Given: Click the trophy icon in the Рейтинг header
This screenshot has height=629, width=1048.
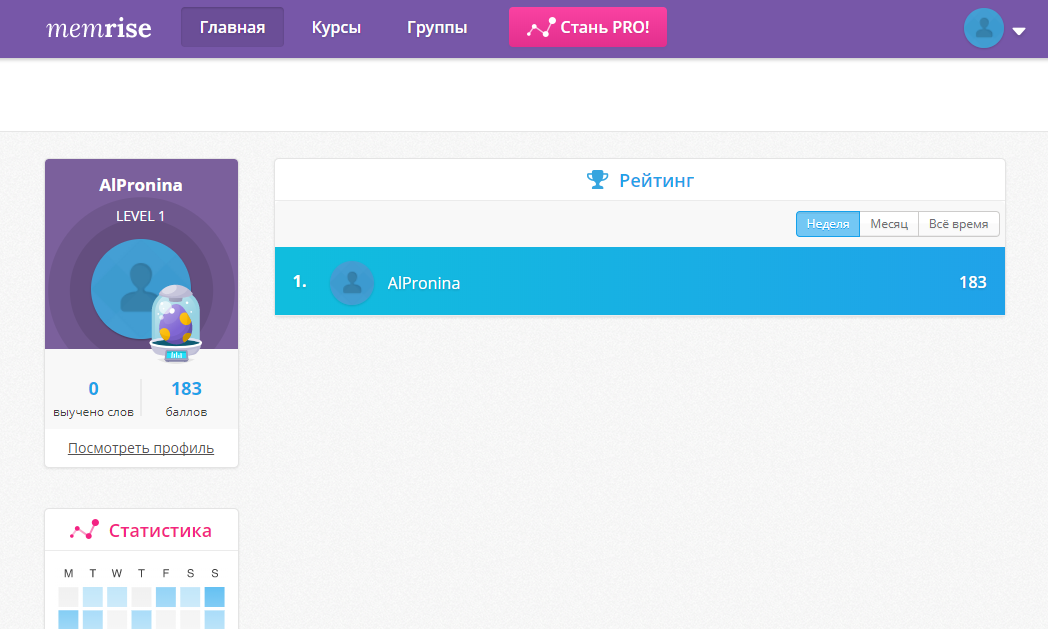Looking at the screenshot, I should pyautogui.click(x=598, y=180).
